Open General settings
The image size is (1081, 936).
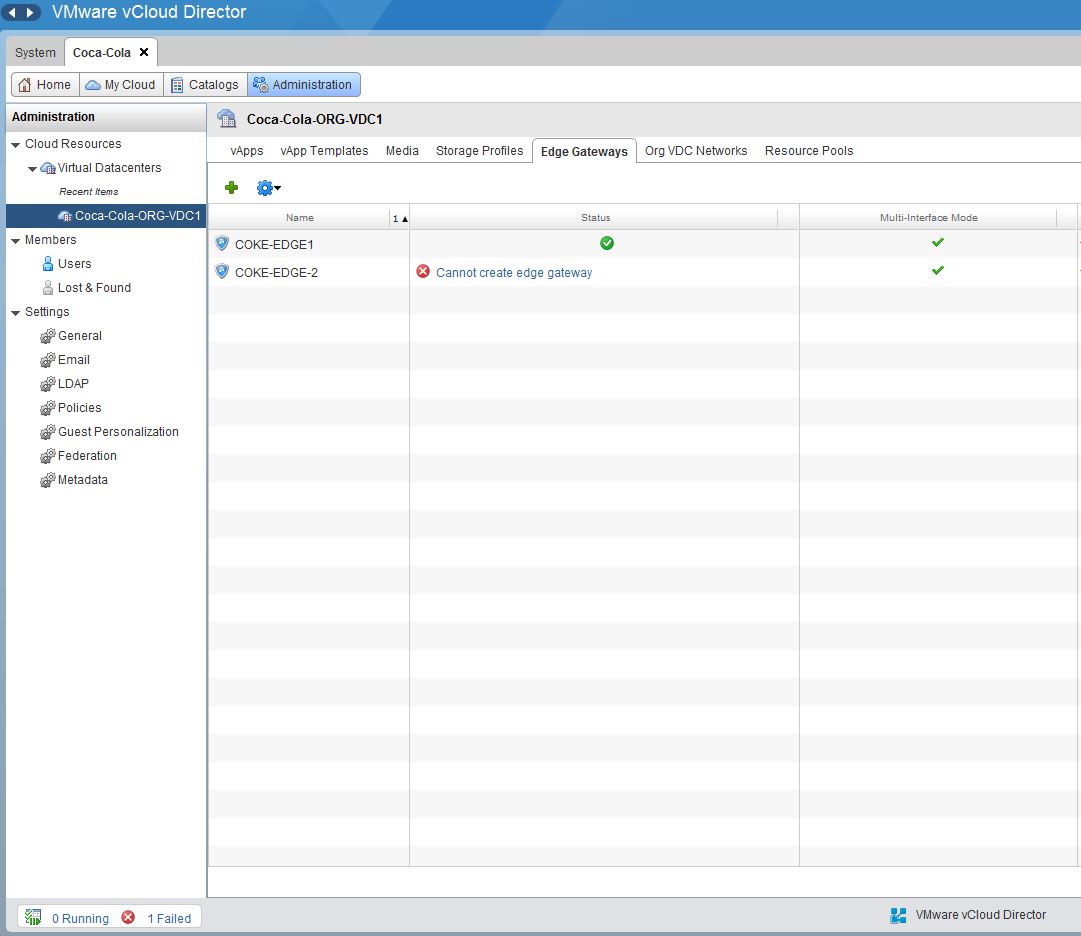point(80,336)
